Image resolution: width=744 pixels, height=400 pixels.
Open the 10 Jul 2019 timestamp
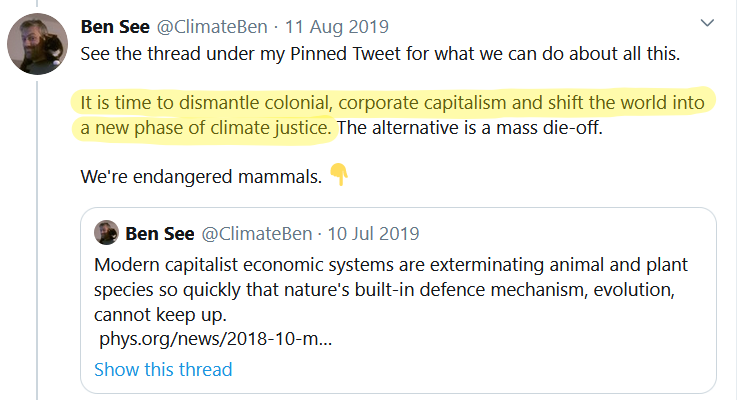click(x=373, y=233)
